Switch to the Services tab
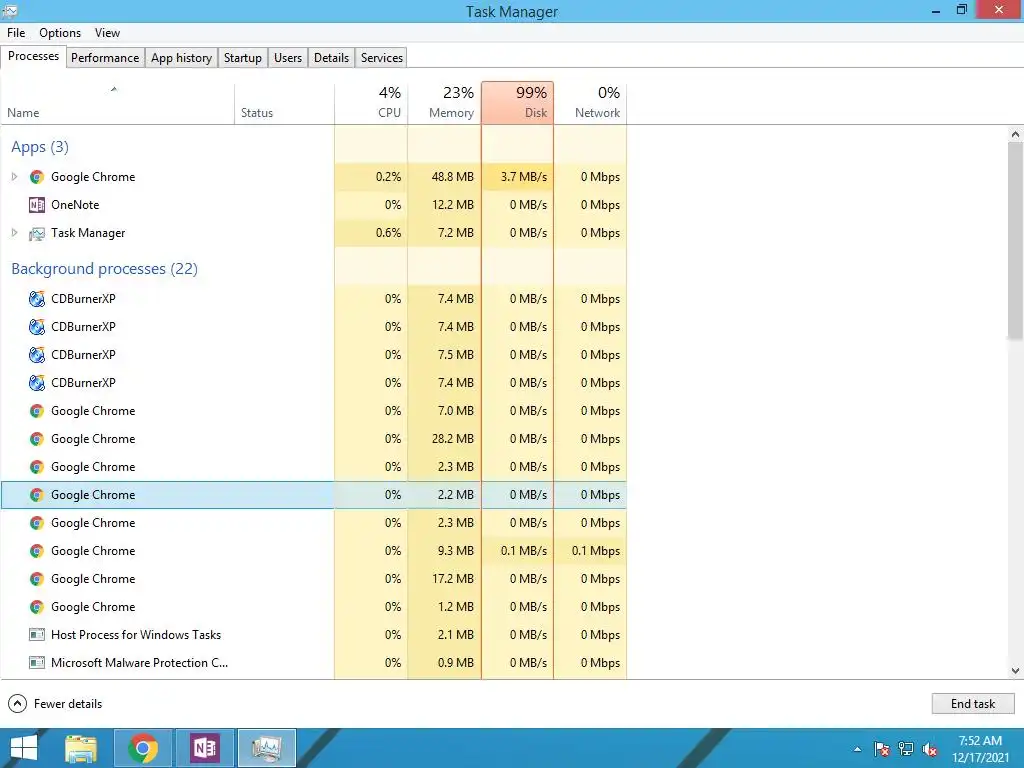This screenshot has width=1024, height=768. (x=382, y=57)
